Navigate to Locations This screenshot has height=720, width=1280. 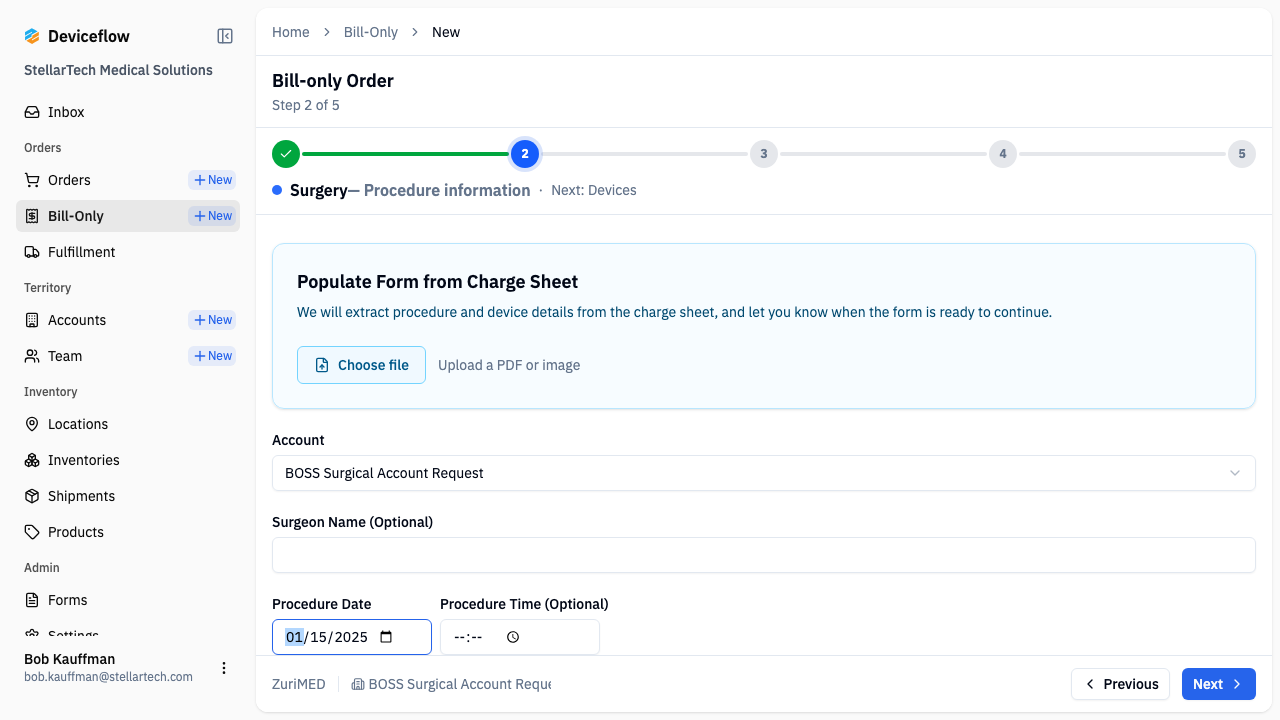[x=128, y=424]
